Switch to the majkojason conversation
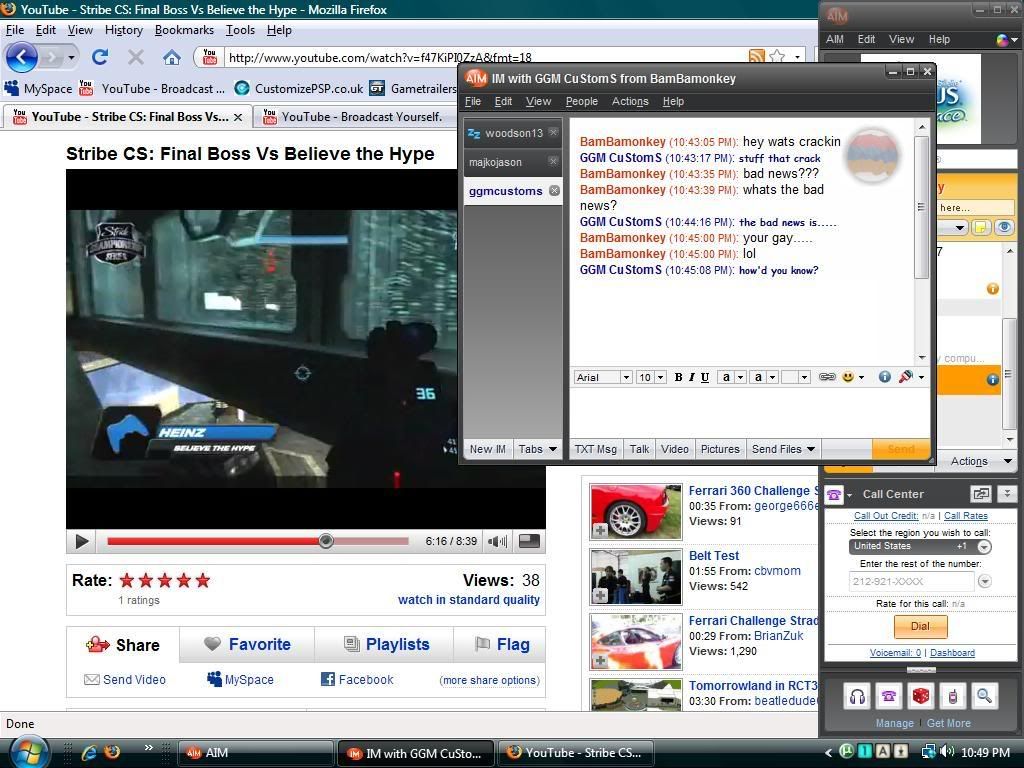1024x768 pixels. [496, 162]
